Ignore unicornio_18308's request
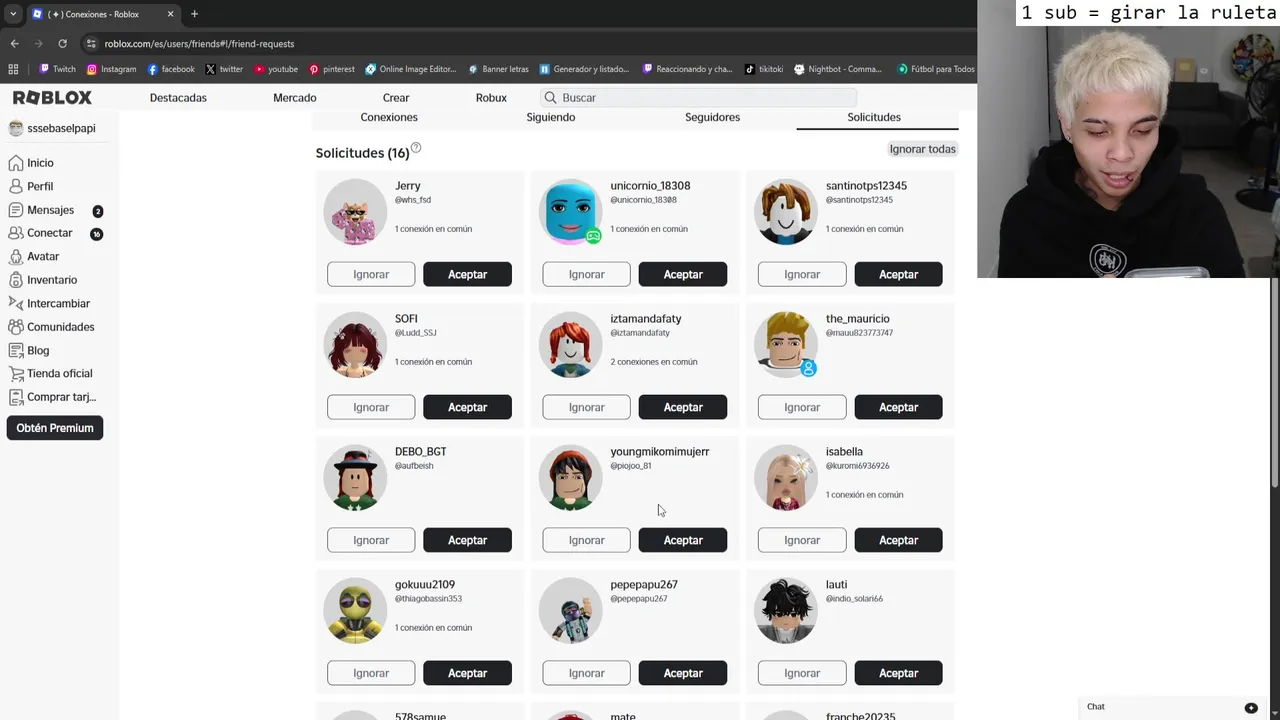The width and height of the screenshot is (1280, 720). tap(587, 274)
